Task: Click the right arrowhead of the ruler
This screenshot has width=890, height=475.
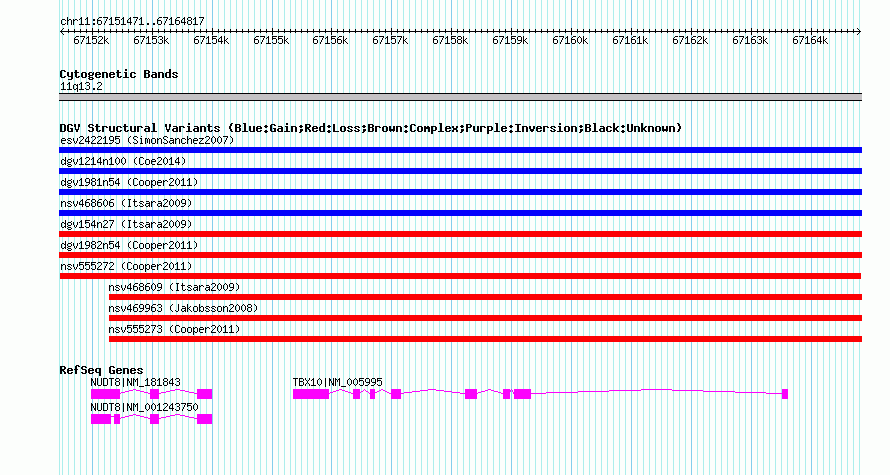Action: [859, 32]
